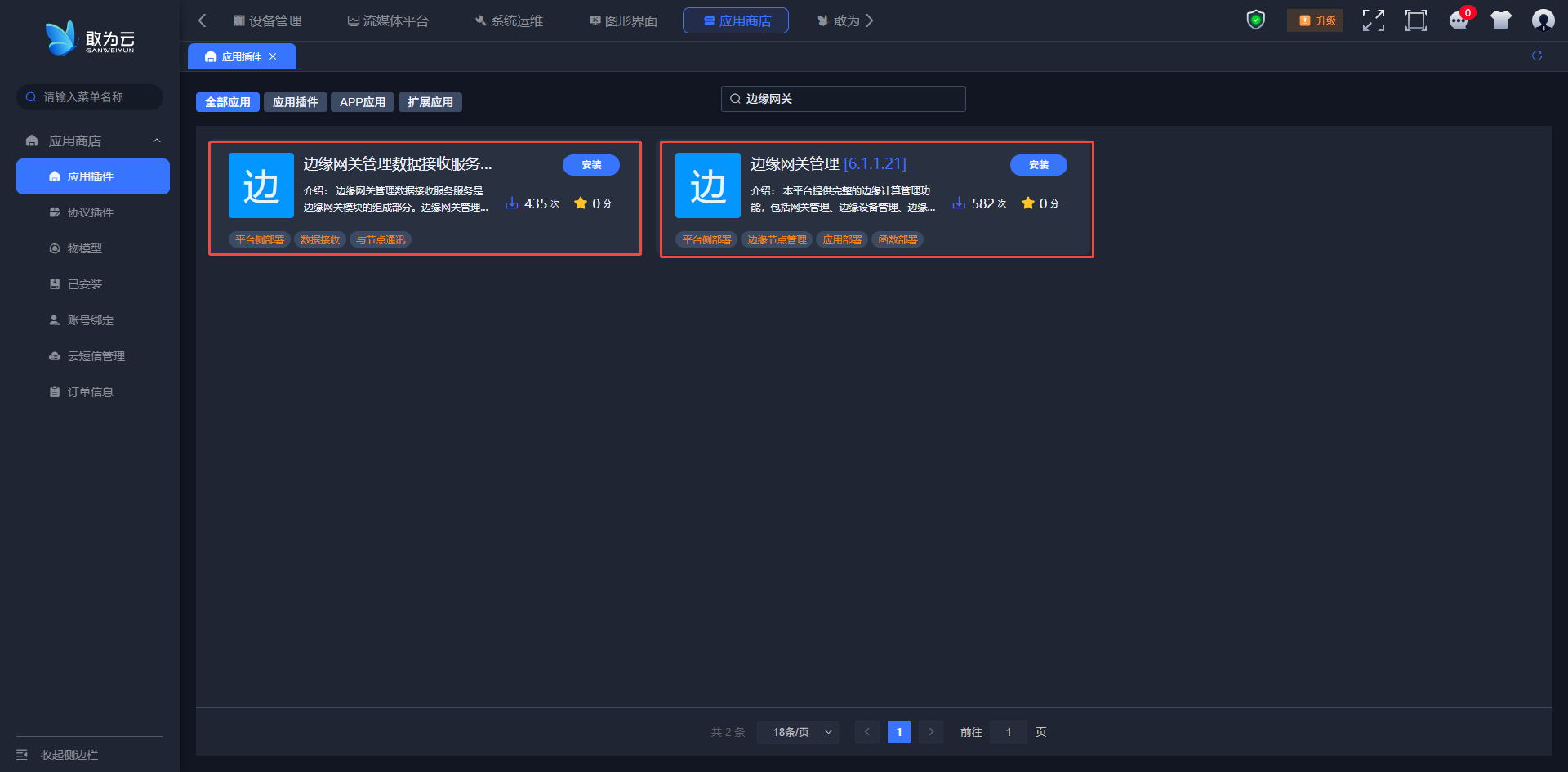This screenshot has width=1568, height=772.
Task: Click the 共 2 条 total text
Action: (x=728, y=732)
